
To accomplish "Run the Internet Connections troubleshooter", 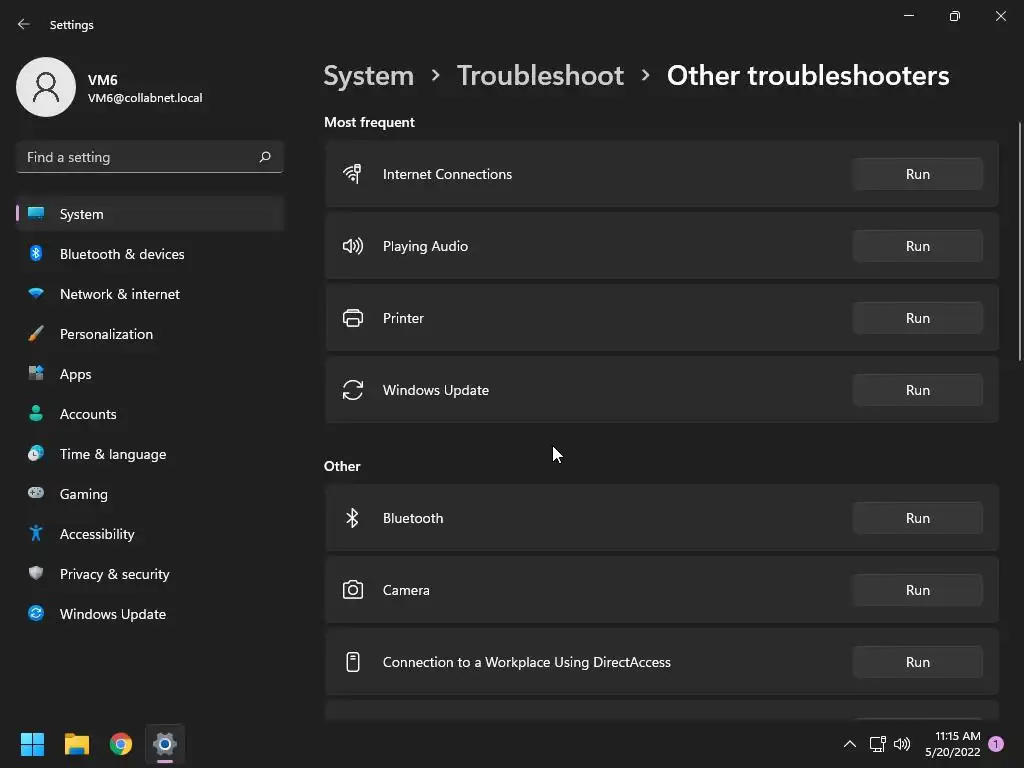I will [x=917, y=174].
